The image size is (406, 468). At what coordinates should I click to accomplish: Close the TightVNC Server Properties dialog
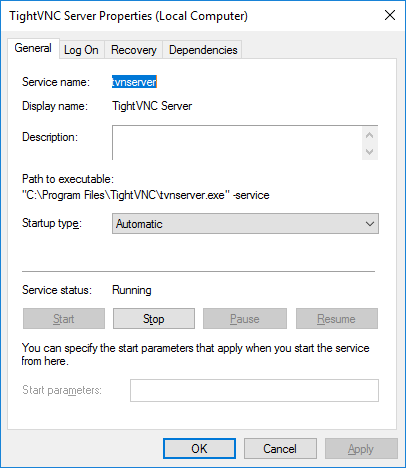(x=390, y=15)
